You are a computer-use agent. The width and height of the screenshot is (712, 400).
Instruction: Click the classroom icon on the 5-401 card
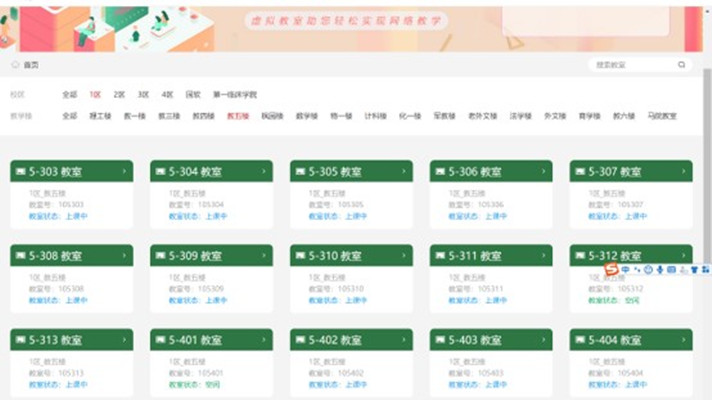pyautogui.click(x=160, y=340)
